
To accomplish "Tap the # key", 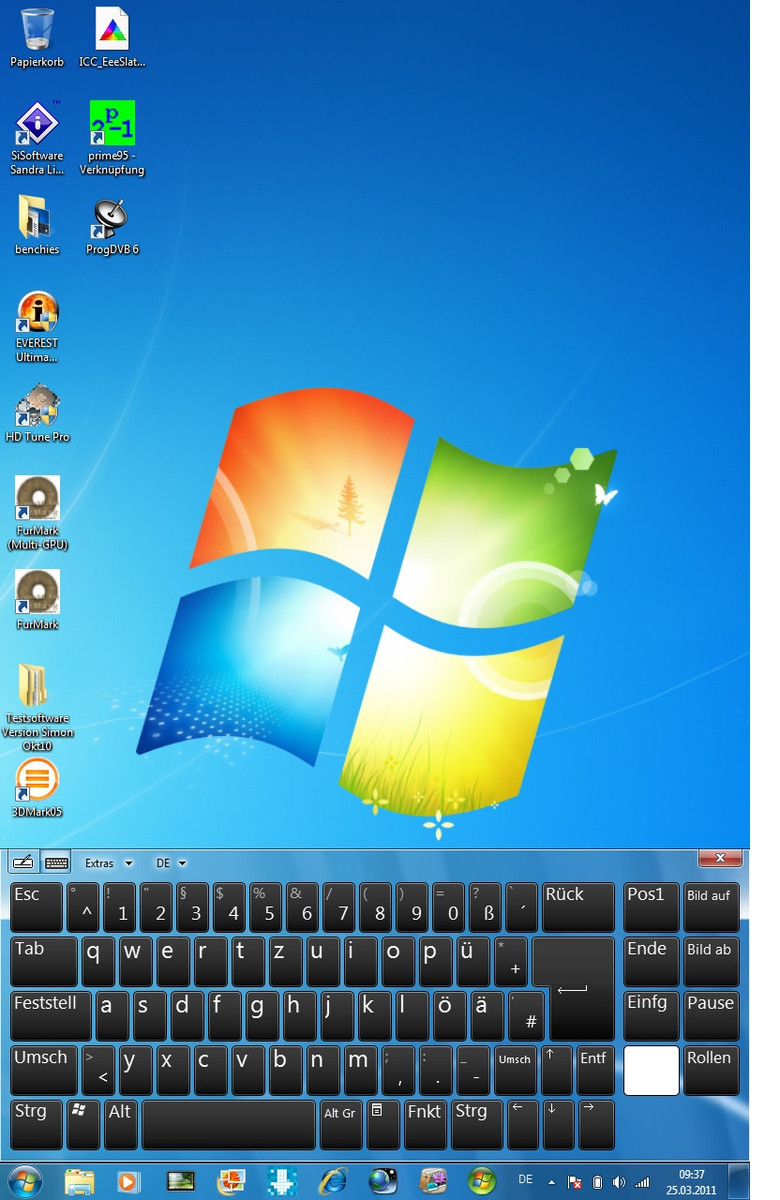I will pos(527,1016).
